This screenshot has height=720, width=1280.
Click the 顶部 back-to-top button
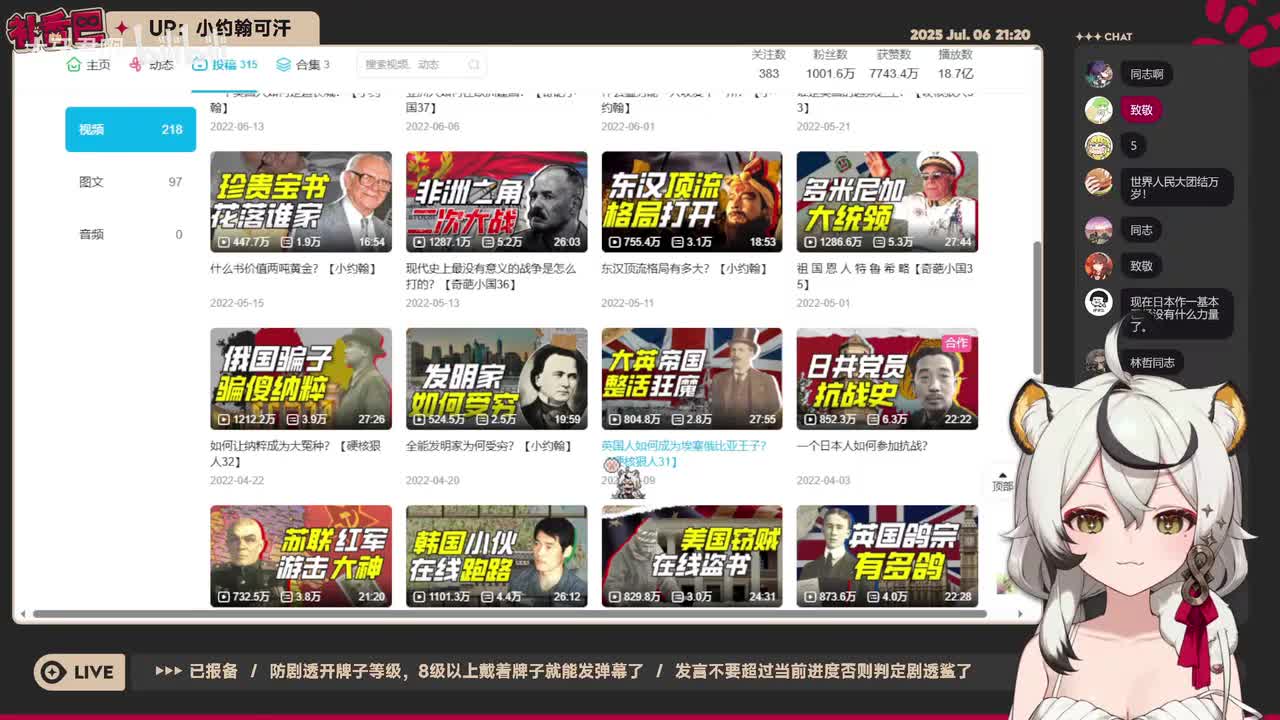(1002, 481)
